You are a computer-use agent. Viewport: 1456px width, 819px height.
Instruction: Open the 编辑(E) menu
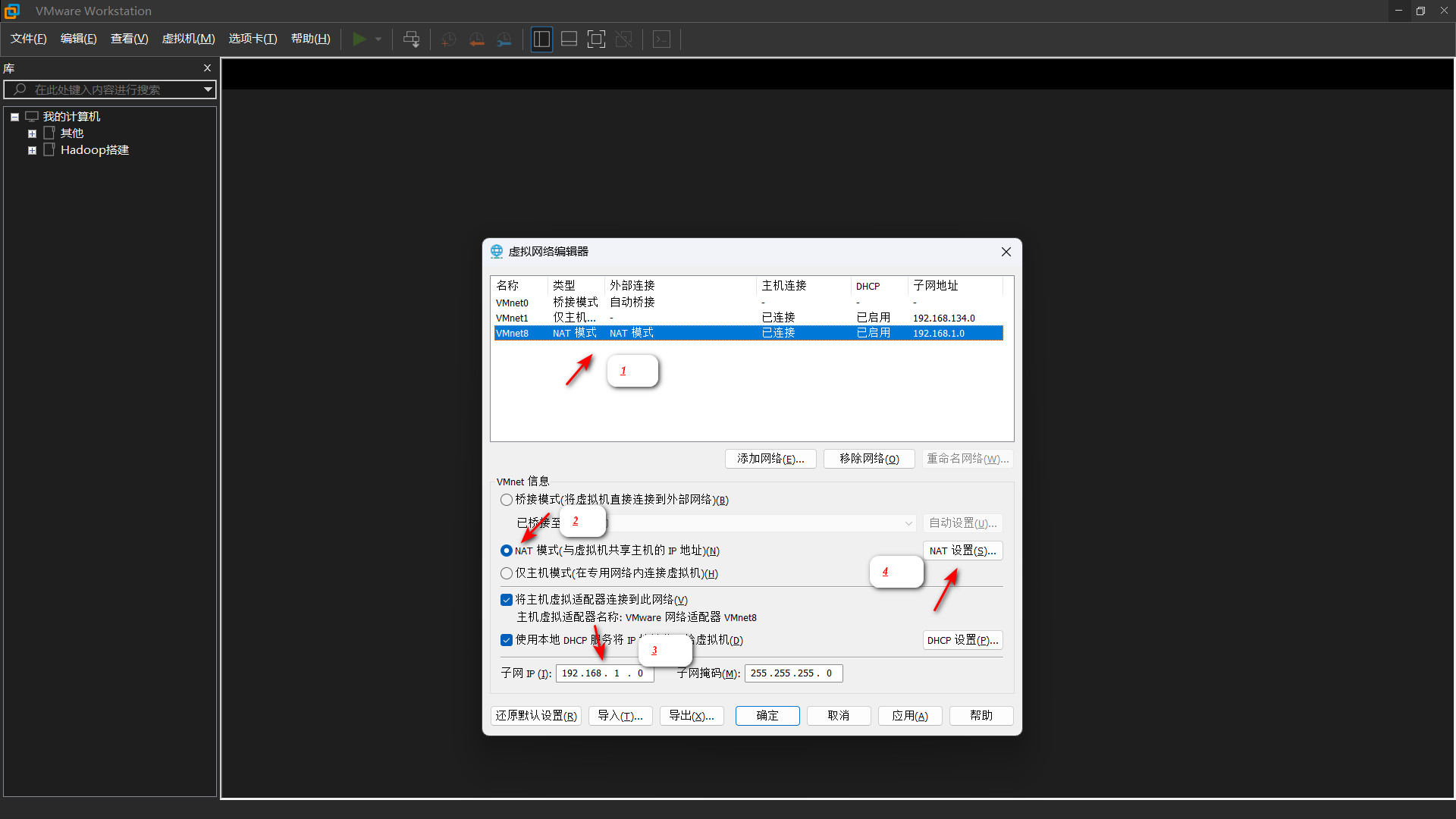78,39
